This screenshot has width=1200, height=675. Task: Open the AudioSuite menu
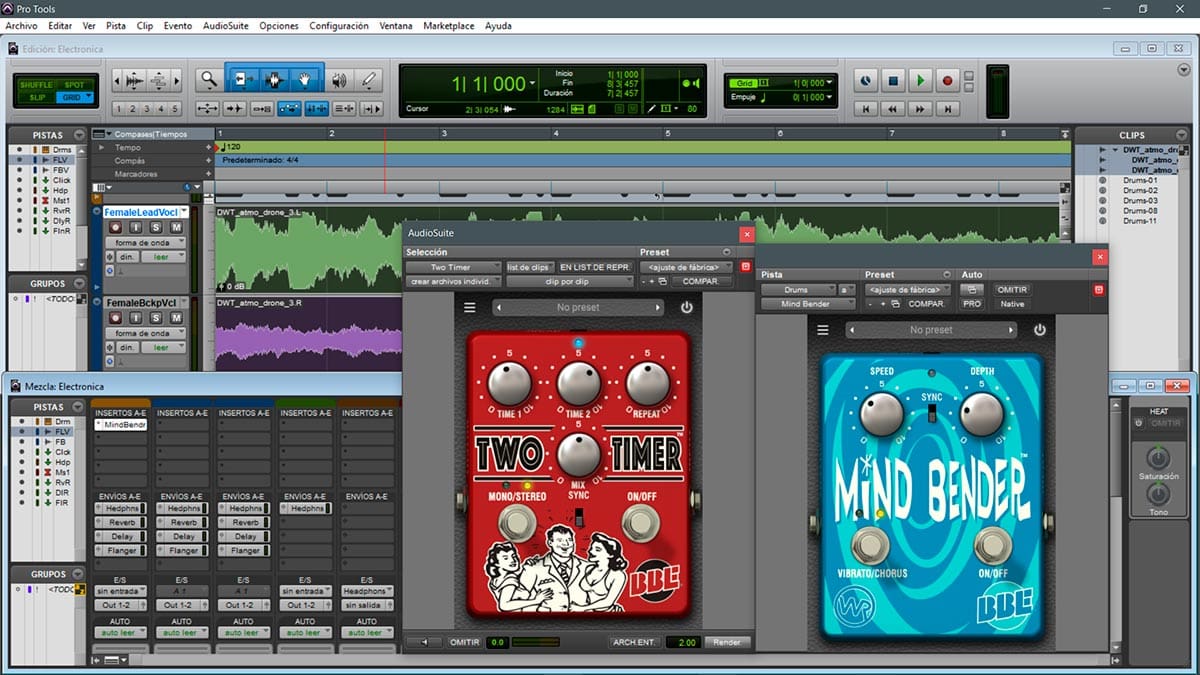click(x=226, y=26)
